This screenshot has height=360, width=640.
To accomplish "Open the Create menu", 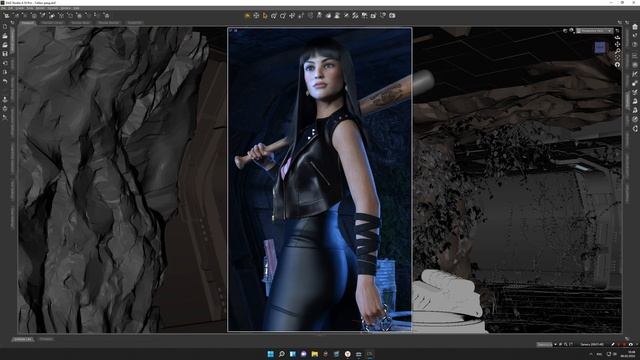I will click(20, 8).
